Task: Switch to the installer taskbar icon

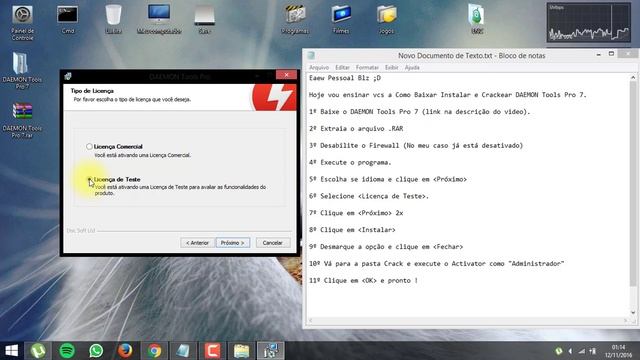Action: (x=271, y=351)
